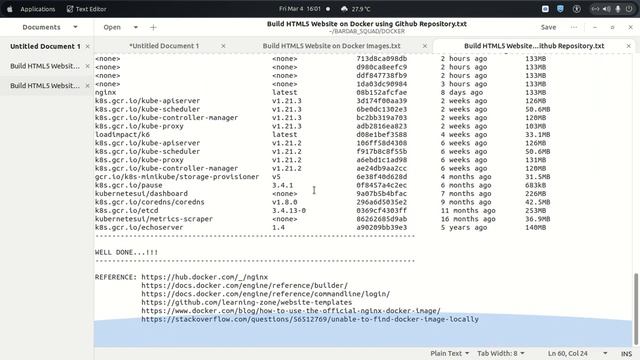The height and width of the screenshot is (360, 640).
Task: Click the Apple logo in the top panel
Action: [10, 9]
